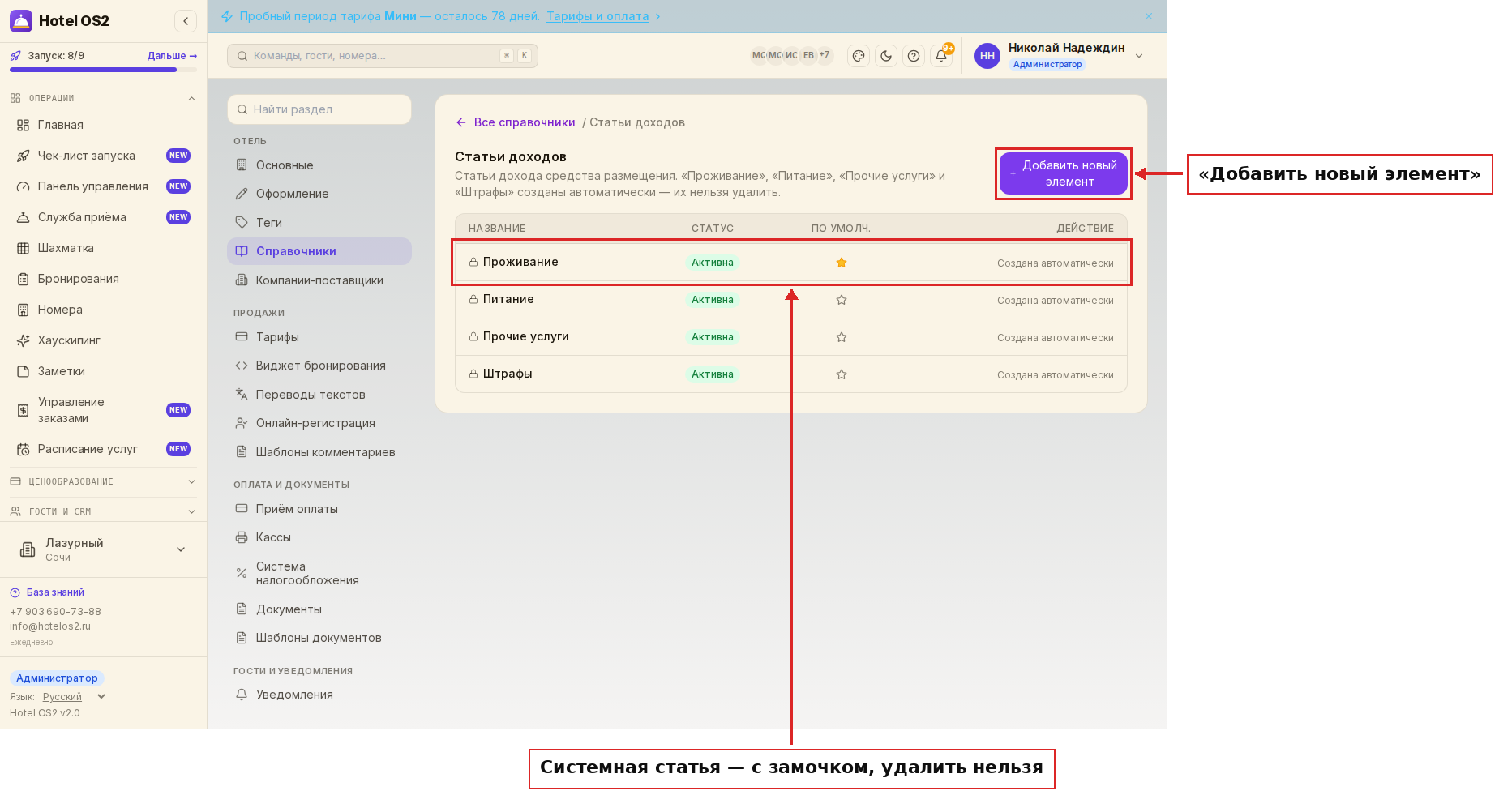This screenshot has width=1512, height=808.
Task: Open Виджет бронирования settings
Action: (319, 366)
